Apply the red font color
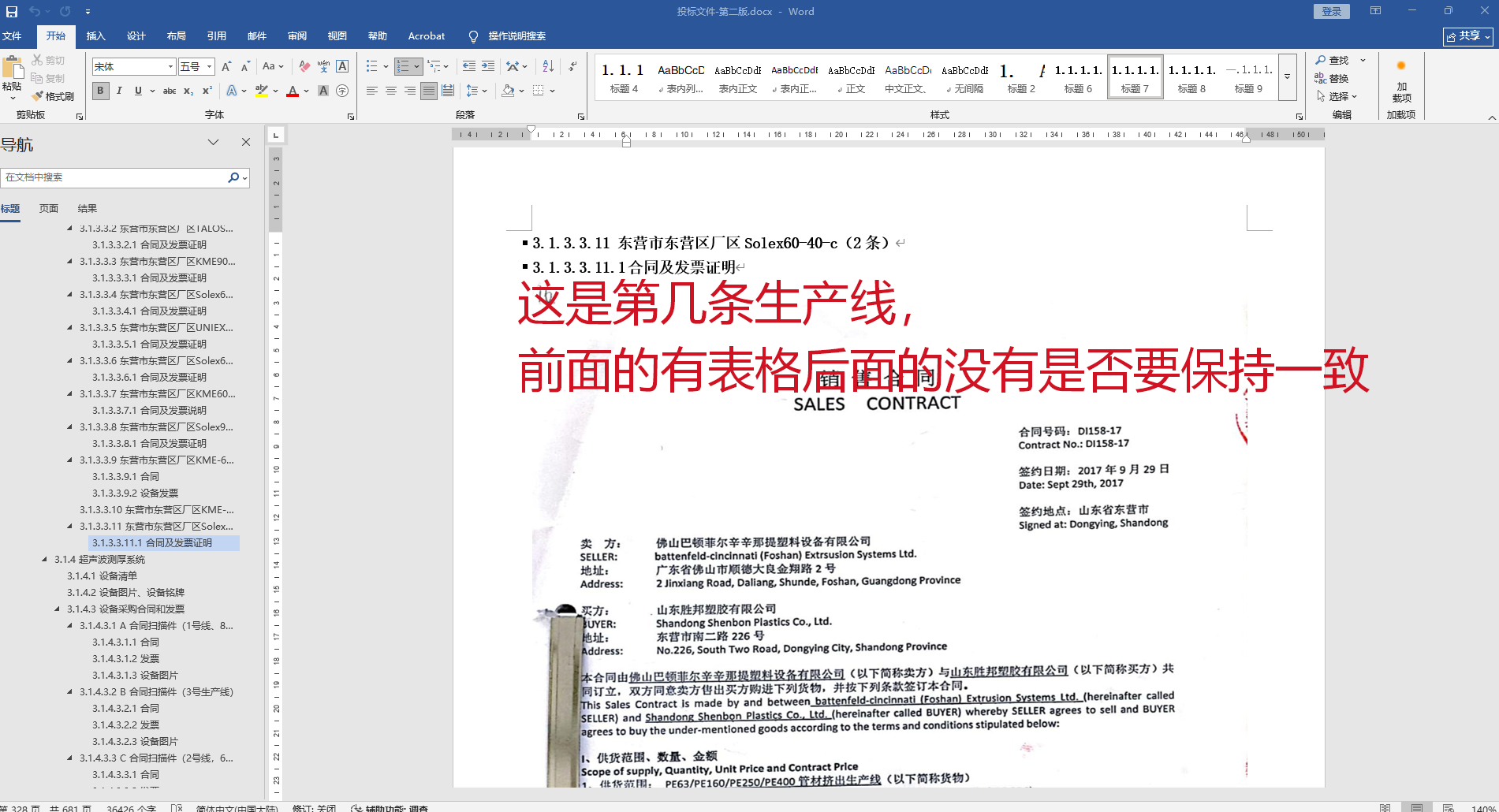 293,91
